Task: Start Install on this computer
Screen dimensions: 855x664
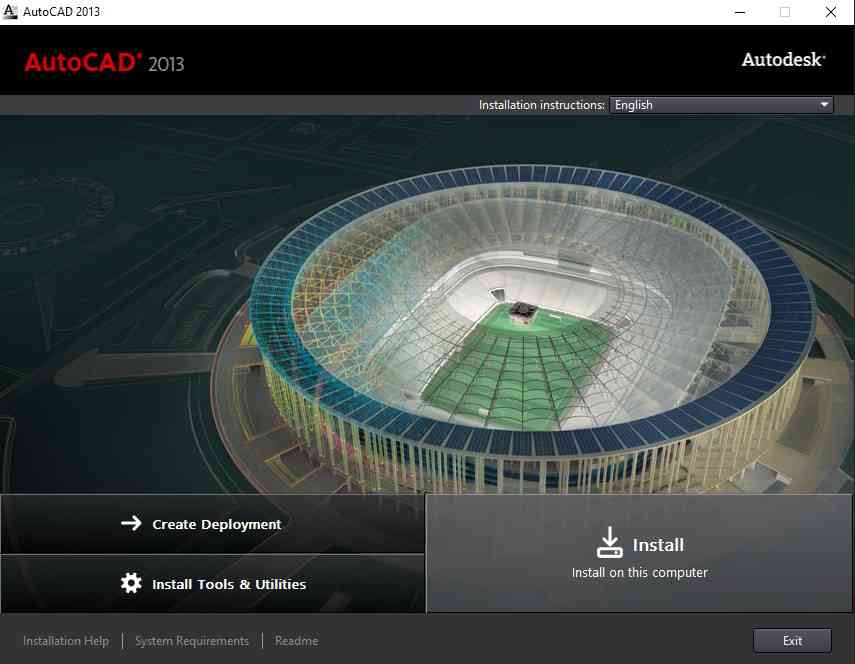Action: pos(639,553)
